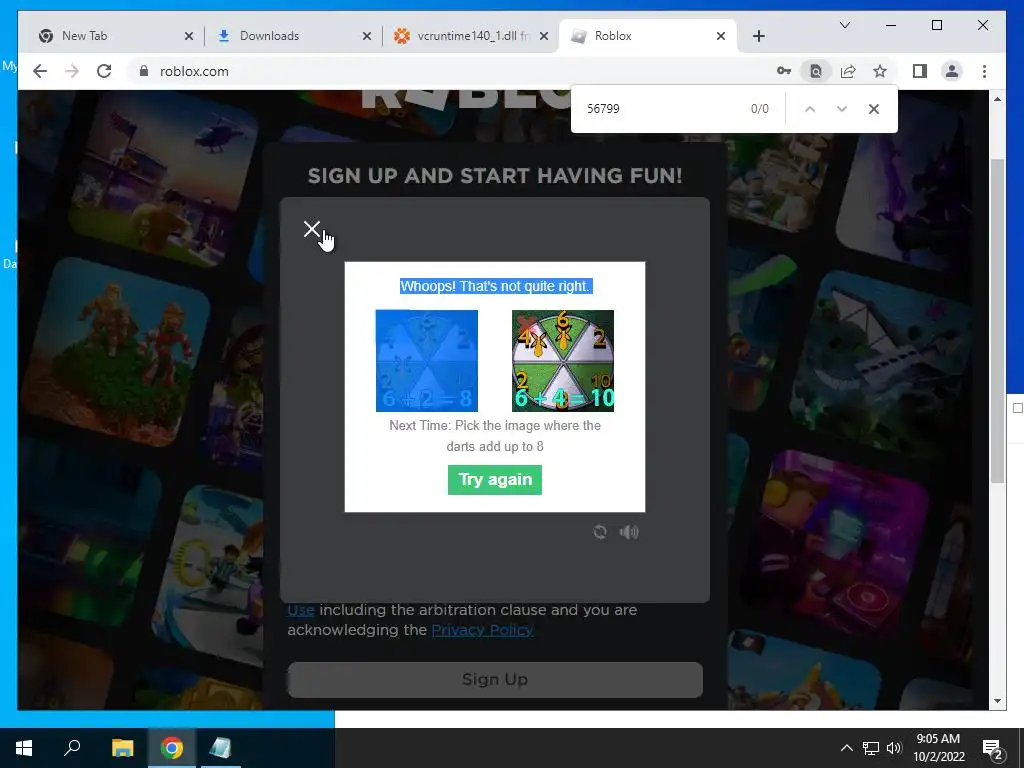The height and width of the screenshot is (768, 1024).
Task: Click the scrollbar down arrow
Action: [x=997, y=701]
